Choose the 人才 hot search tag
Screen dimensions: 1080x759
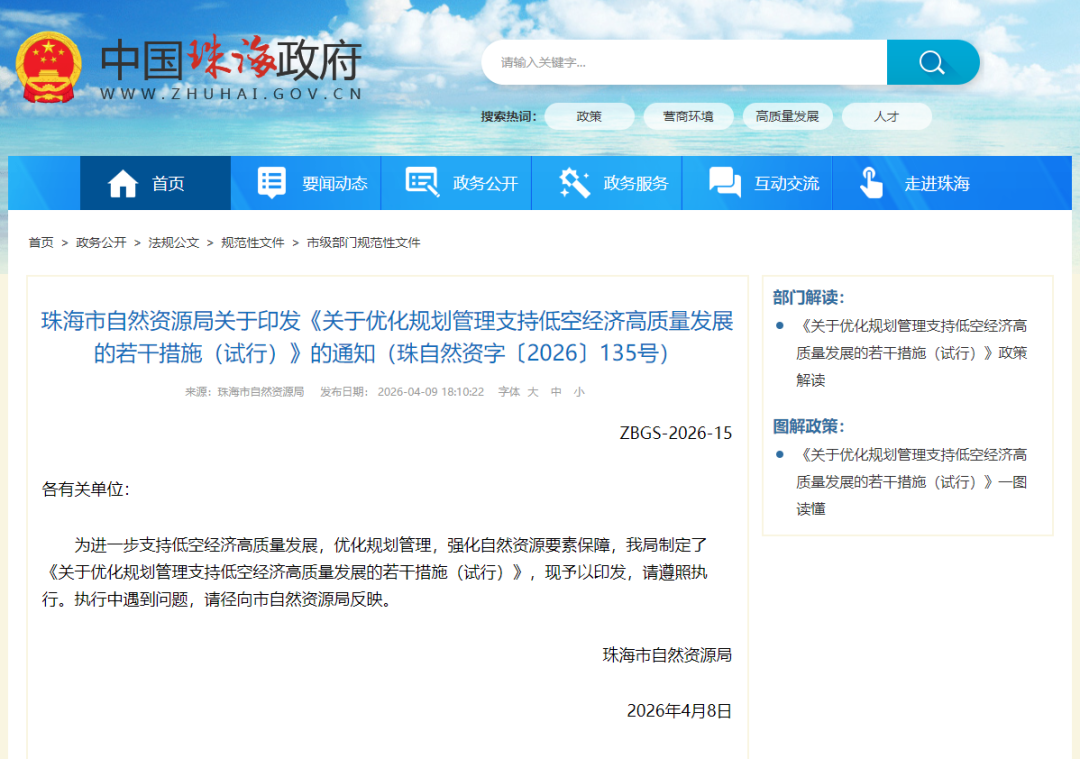(x=886, y=116)
